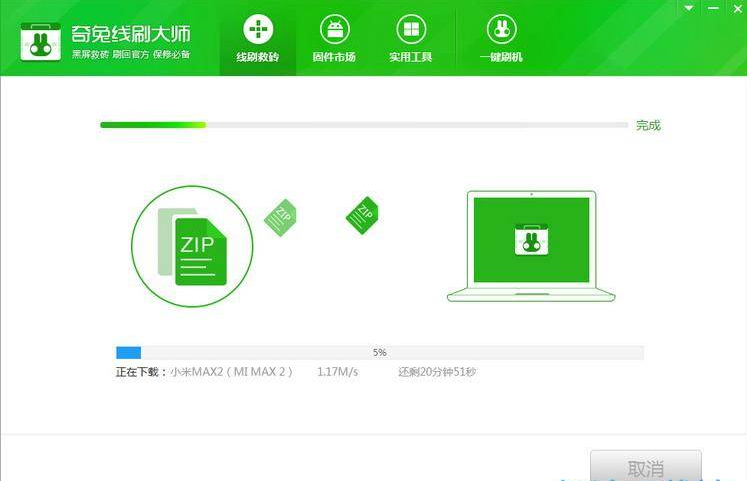Switch to the 固件市场 tab
Viewport: 747px width, 481px height.
coord(334,38)
